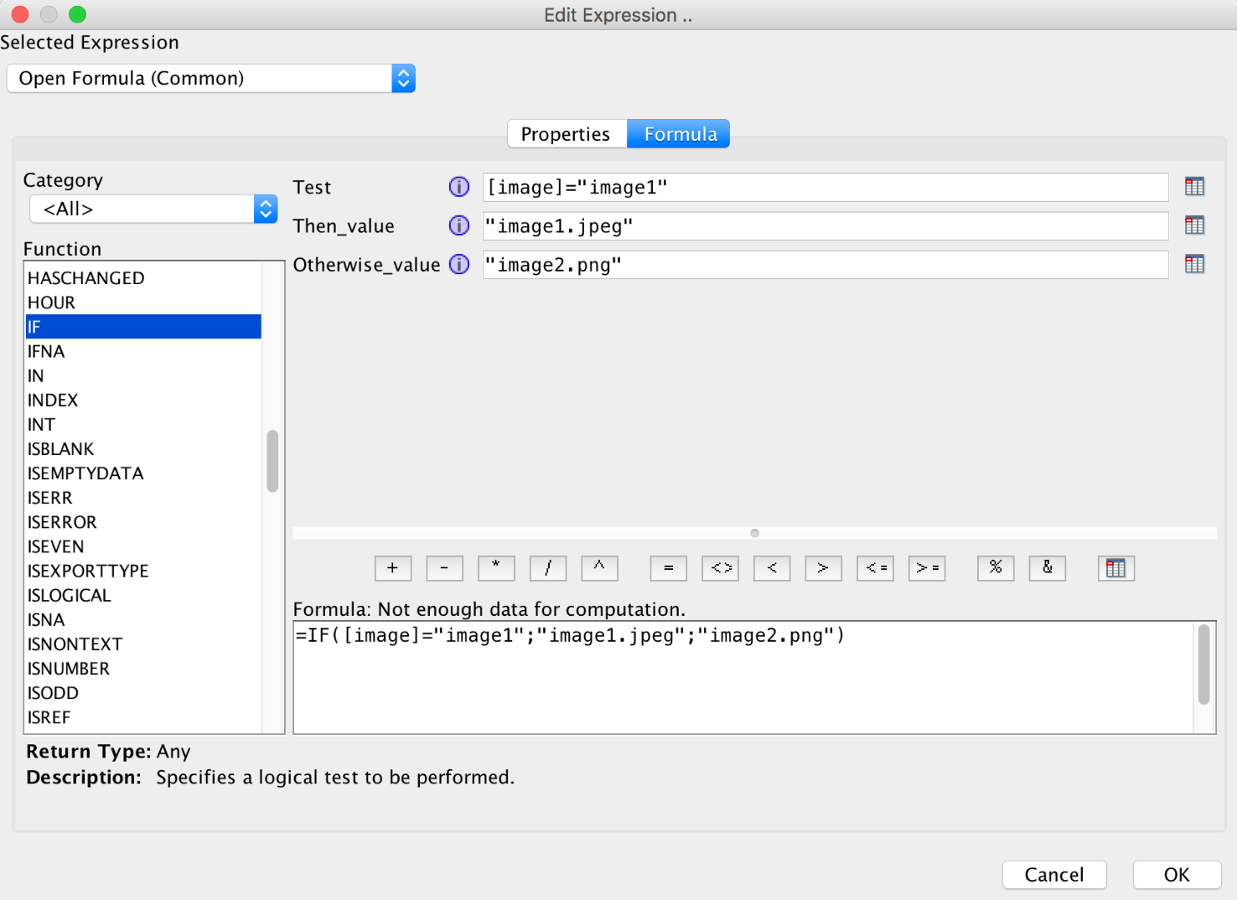This screenshot has width=1237, height=900.
Task: Insert the plus operator
Action: (393, 568)
